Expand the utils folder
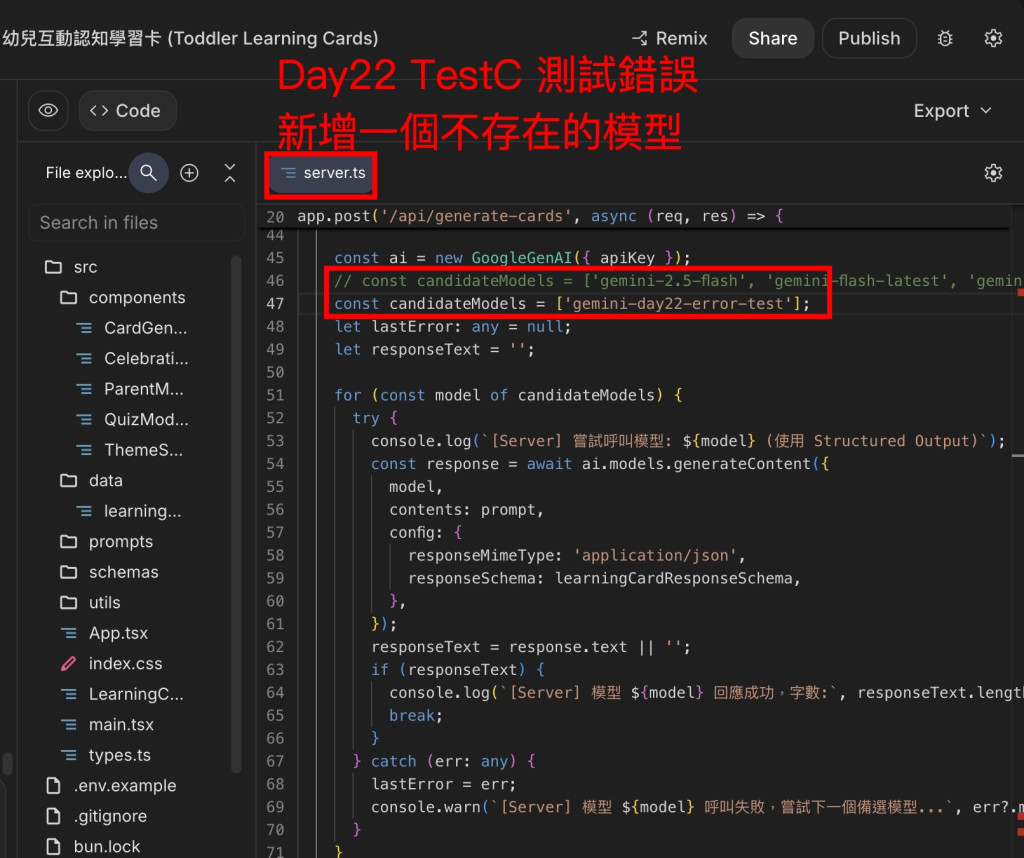 90,603
